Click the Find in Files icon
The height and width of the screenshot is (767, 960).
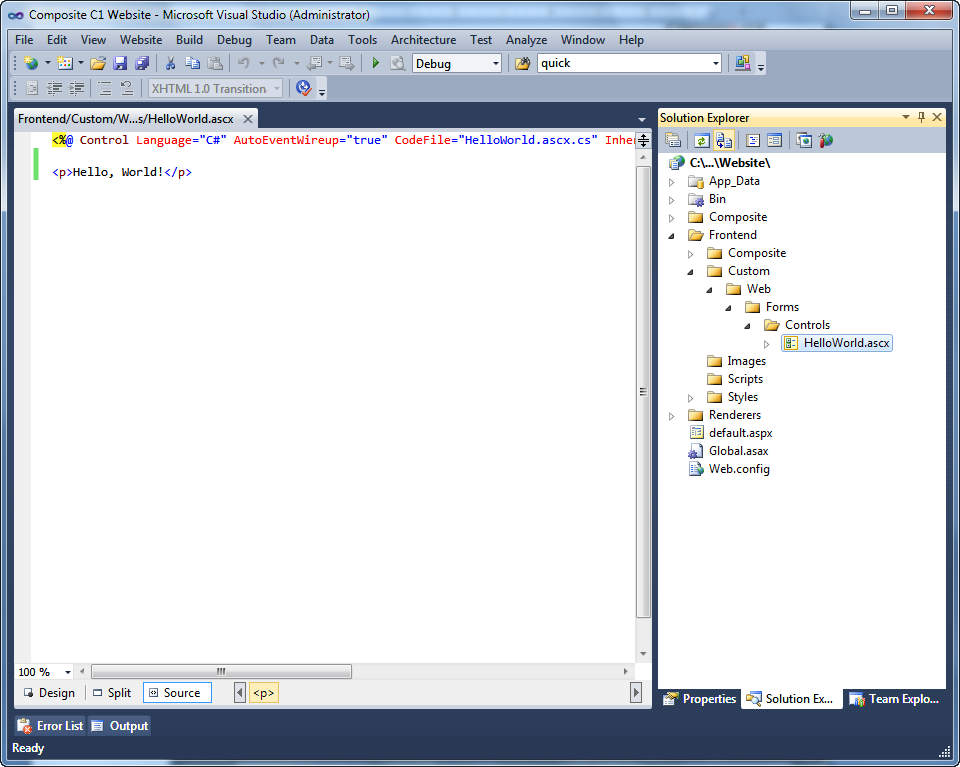(522, 64)
